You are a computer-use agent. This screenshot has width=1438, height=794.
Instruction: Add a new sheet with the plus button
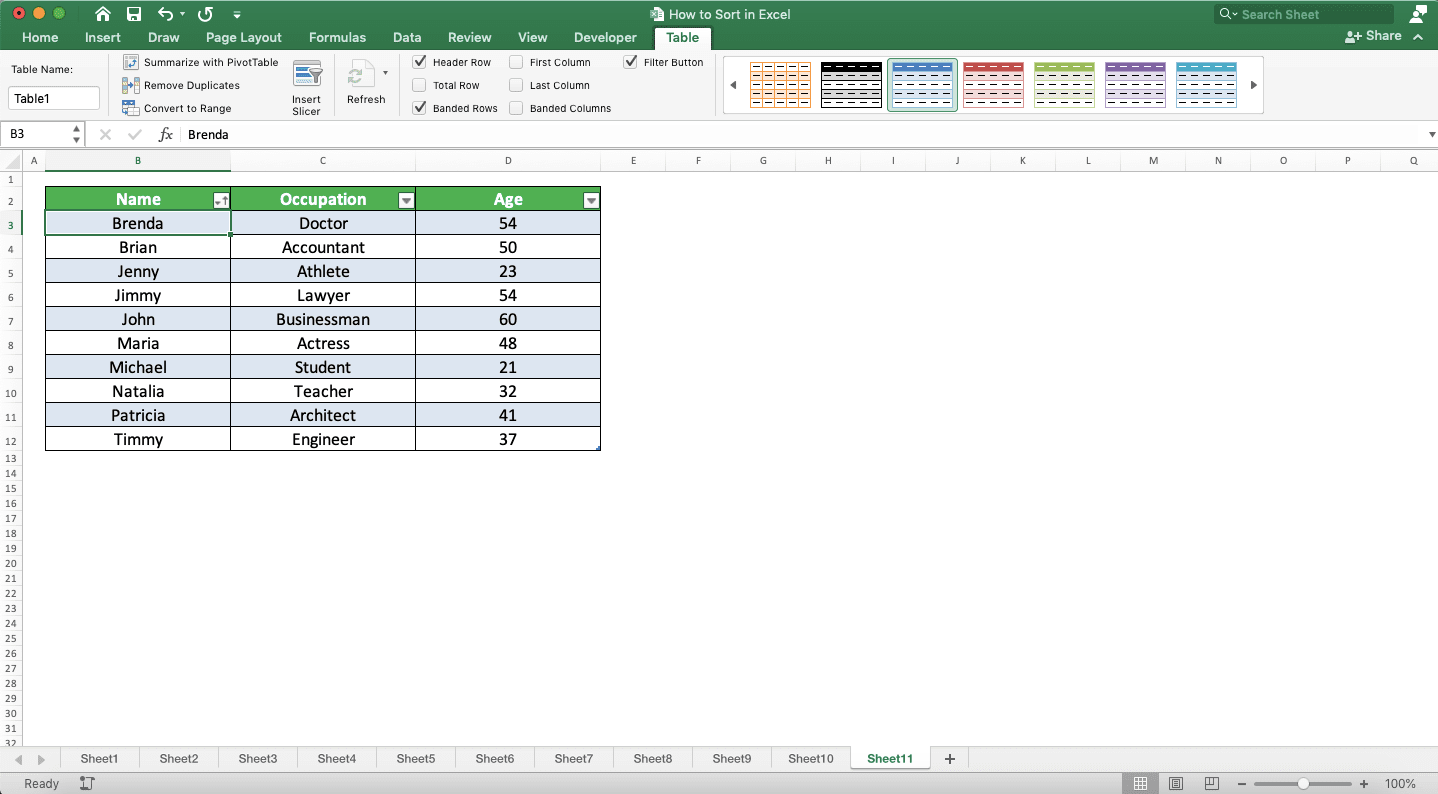948,758
